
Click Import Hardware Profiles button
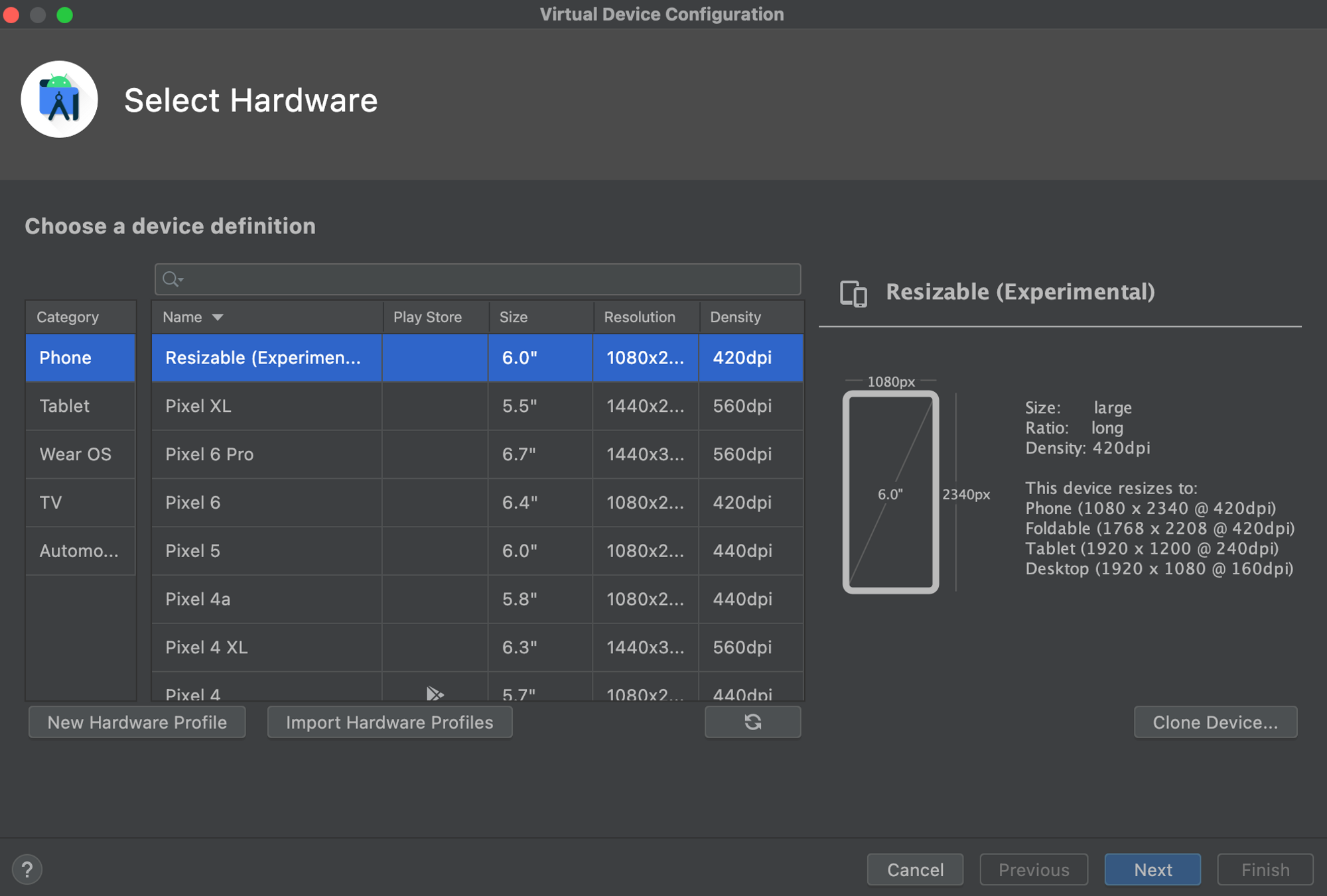click(389, 722)
